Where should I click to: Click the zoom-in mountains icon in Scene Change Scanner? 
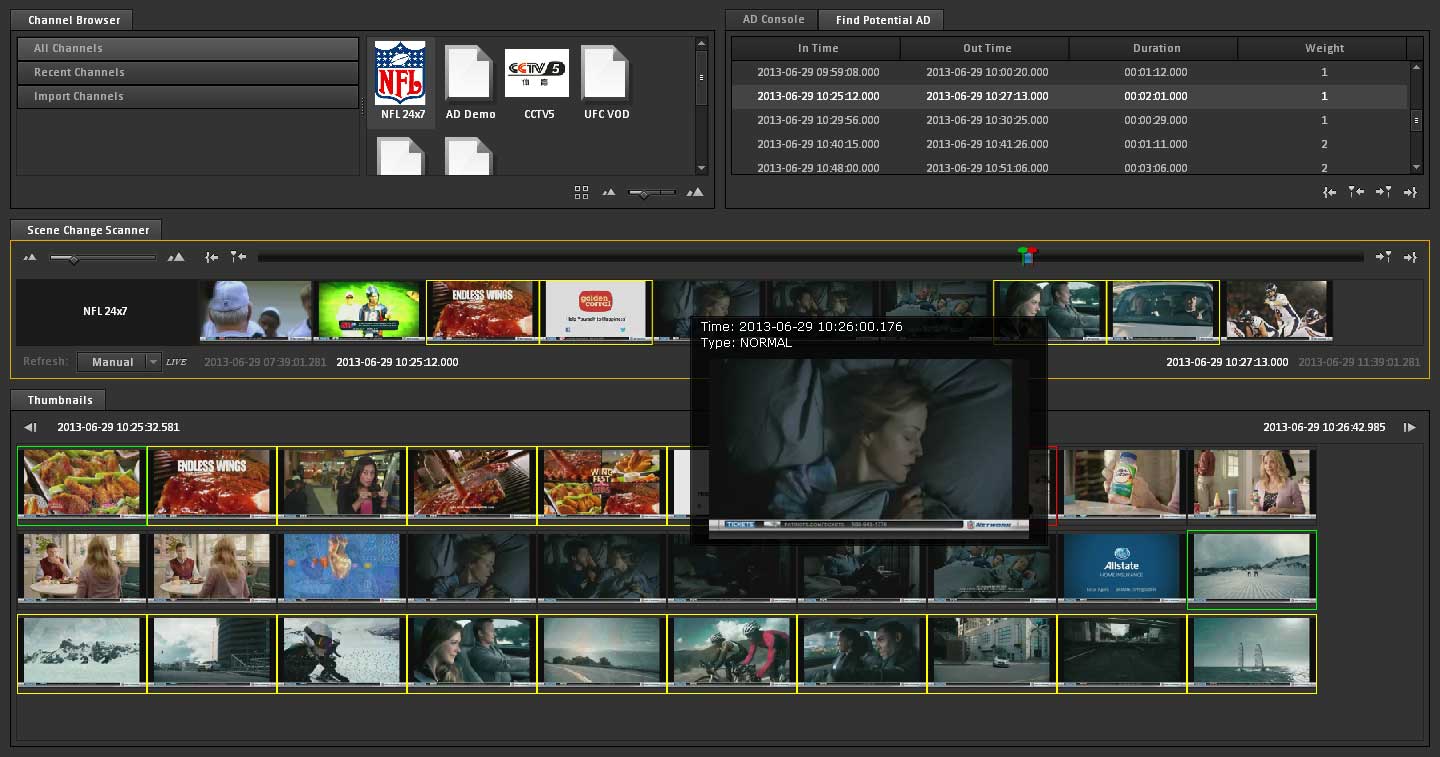176,258
